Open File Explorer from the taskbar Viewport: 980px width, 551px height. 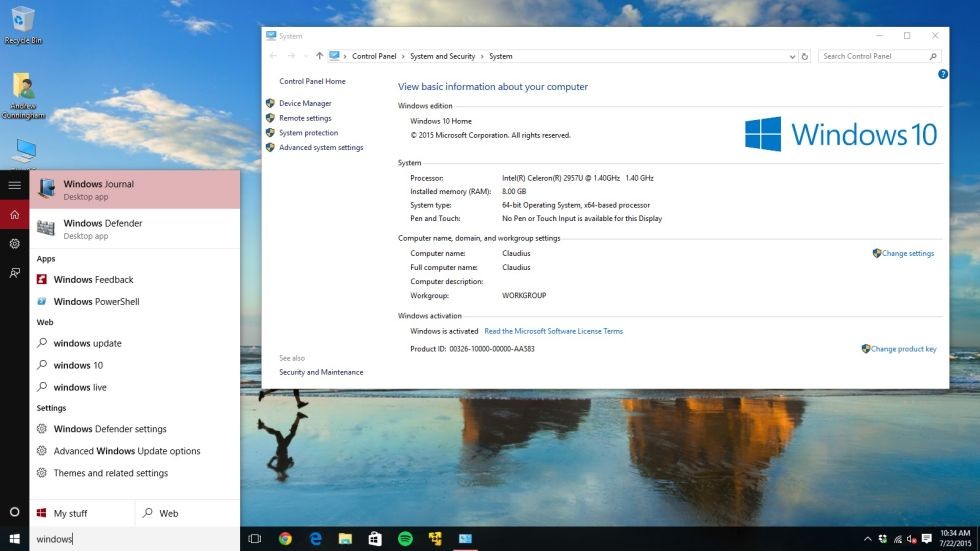click(345, 539)
